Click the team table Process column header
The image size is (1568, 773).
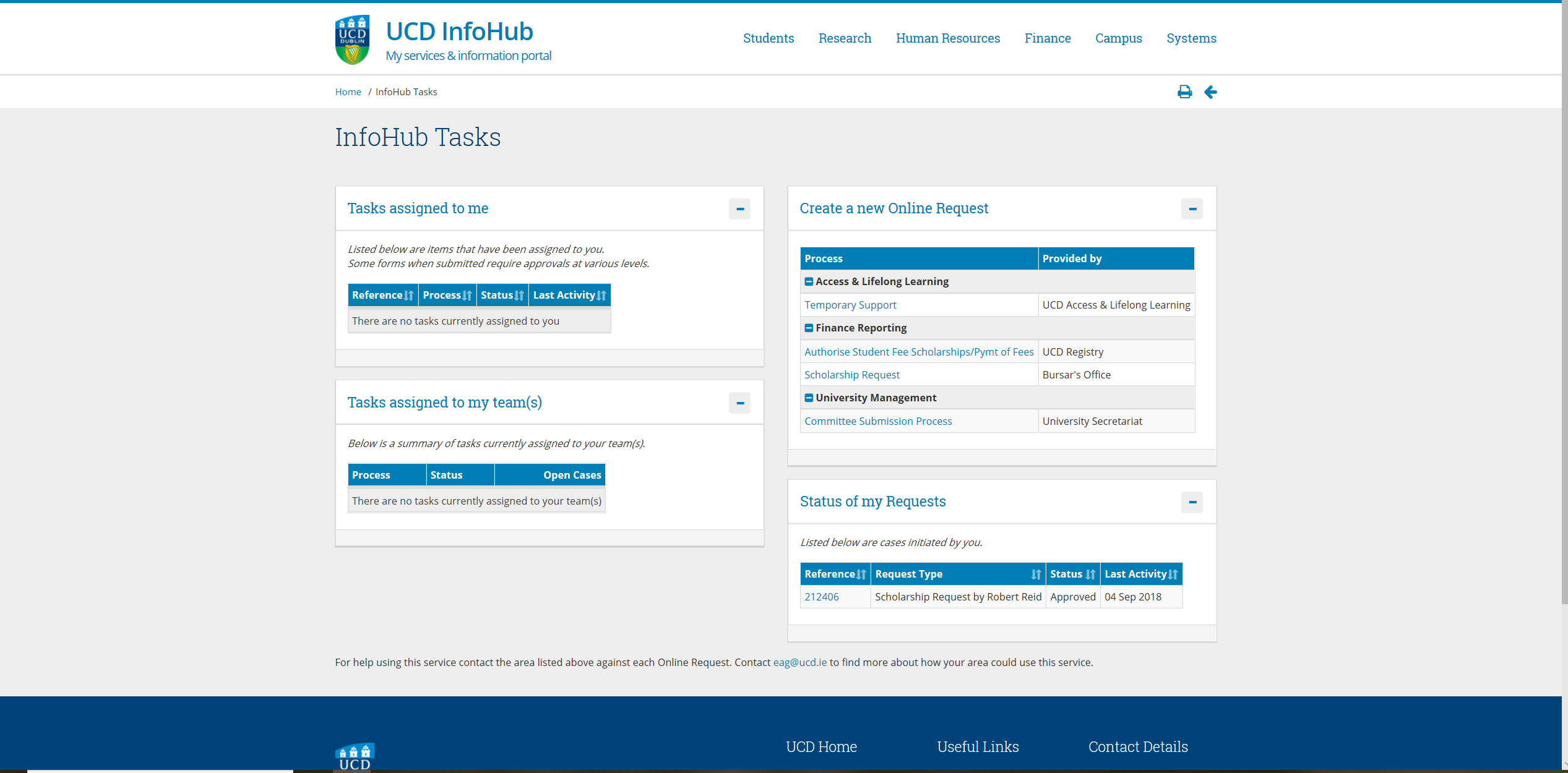(x=387, y=475)
